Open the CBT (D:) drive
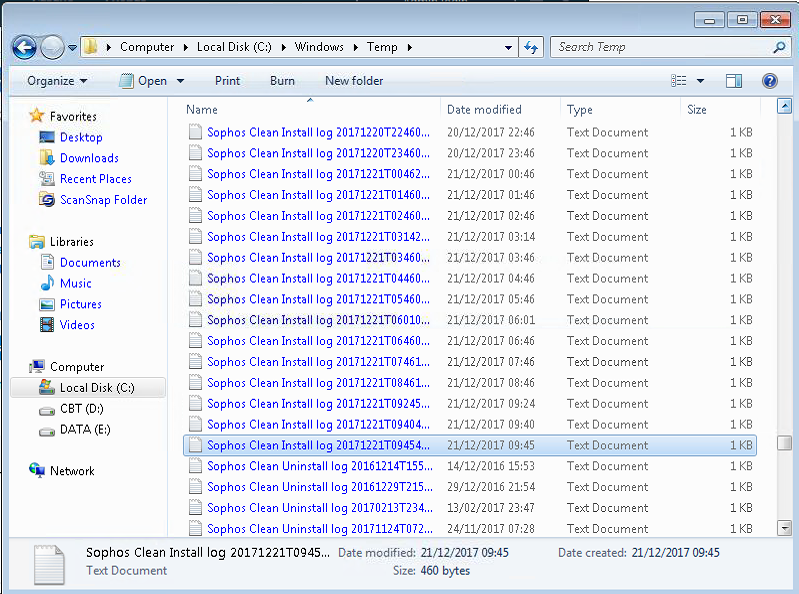 coord(82,409)
